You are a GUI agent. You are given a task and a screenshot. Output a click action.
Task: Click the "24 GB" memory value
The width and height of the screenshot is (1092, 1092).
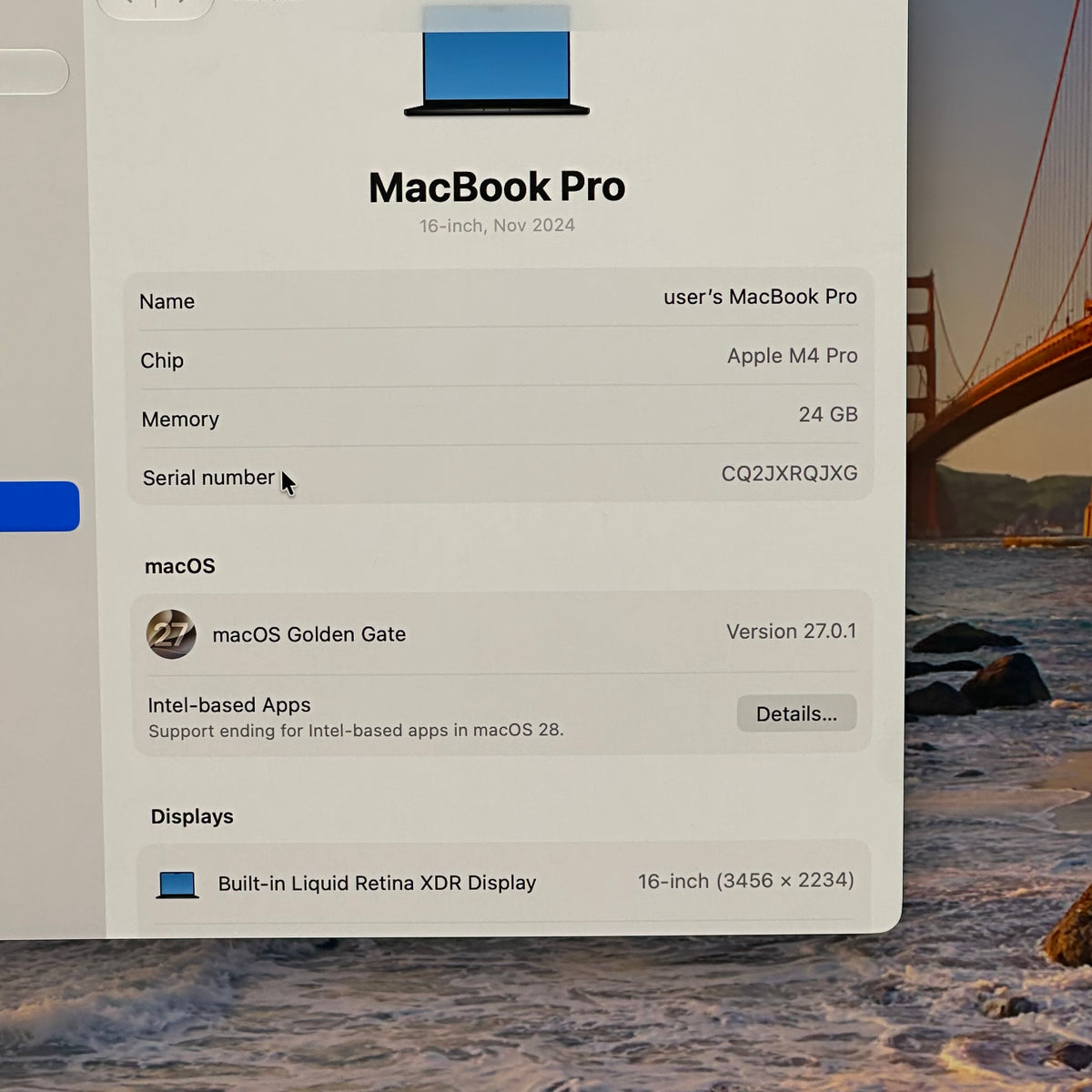pyautogui.click(x=828, y=414)
